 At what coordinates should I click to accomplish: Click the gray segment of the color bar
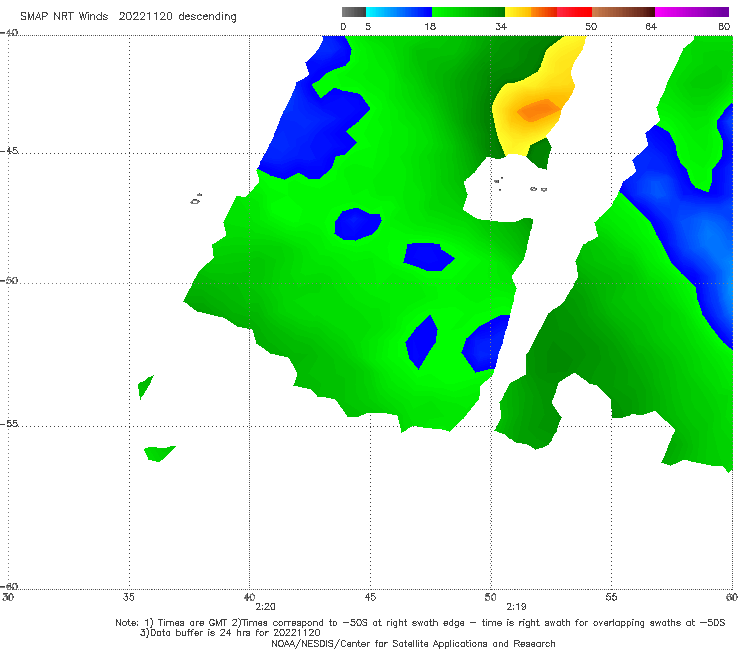click(354, 12)
